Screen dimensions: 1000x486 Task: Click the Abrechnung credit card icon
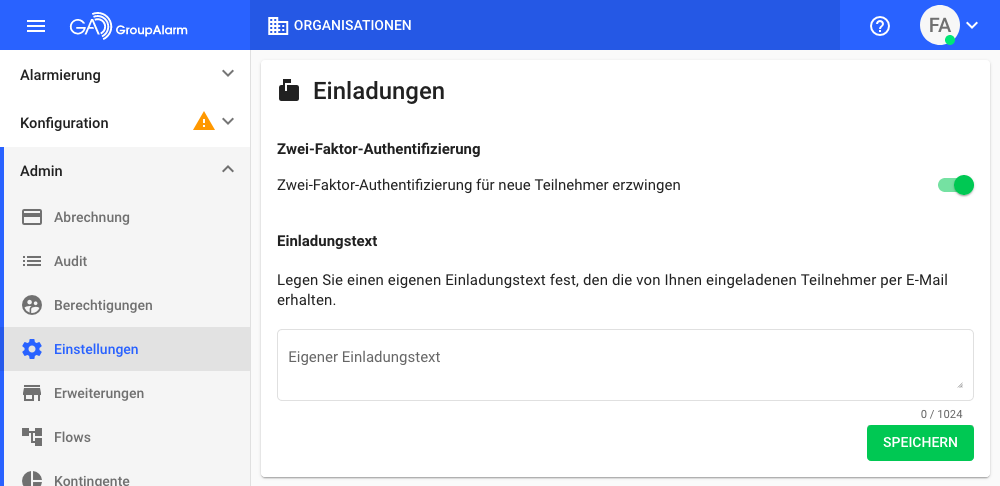pos(32,217)
